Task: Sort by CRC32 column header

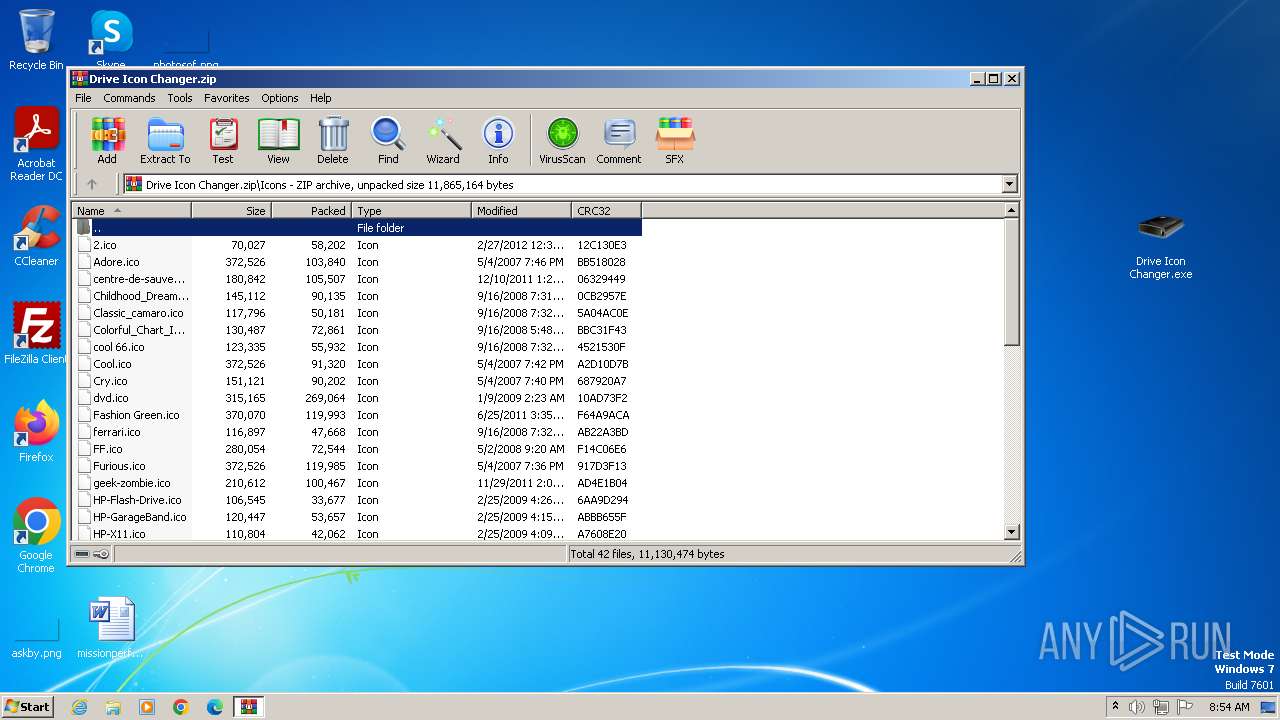Action: click(x=606, y=210)
